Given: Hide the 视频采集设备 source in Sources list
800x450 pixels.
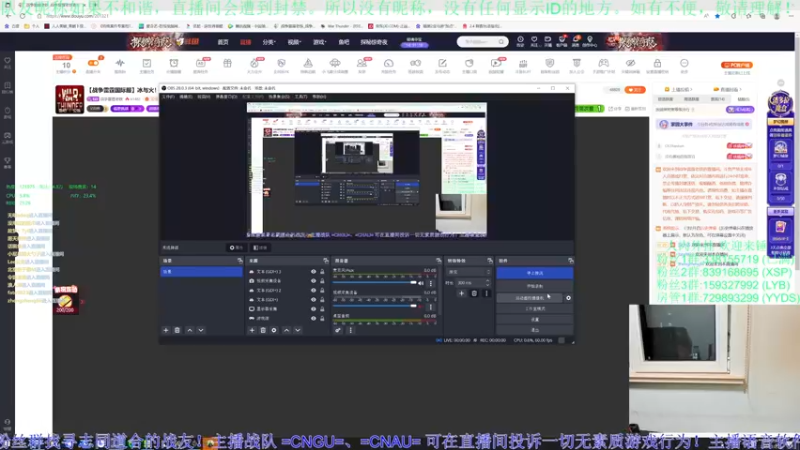Looking at the screenshot, I should 313,281.
